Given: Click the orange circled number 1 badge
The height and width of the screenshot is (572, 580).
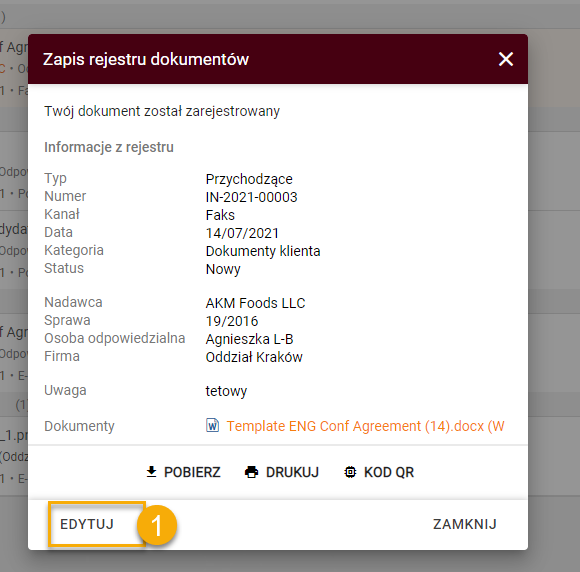Looking at the screenshot, I should click(x=157, y=525).
